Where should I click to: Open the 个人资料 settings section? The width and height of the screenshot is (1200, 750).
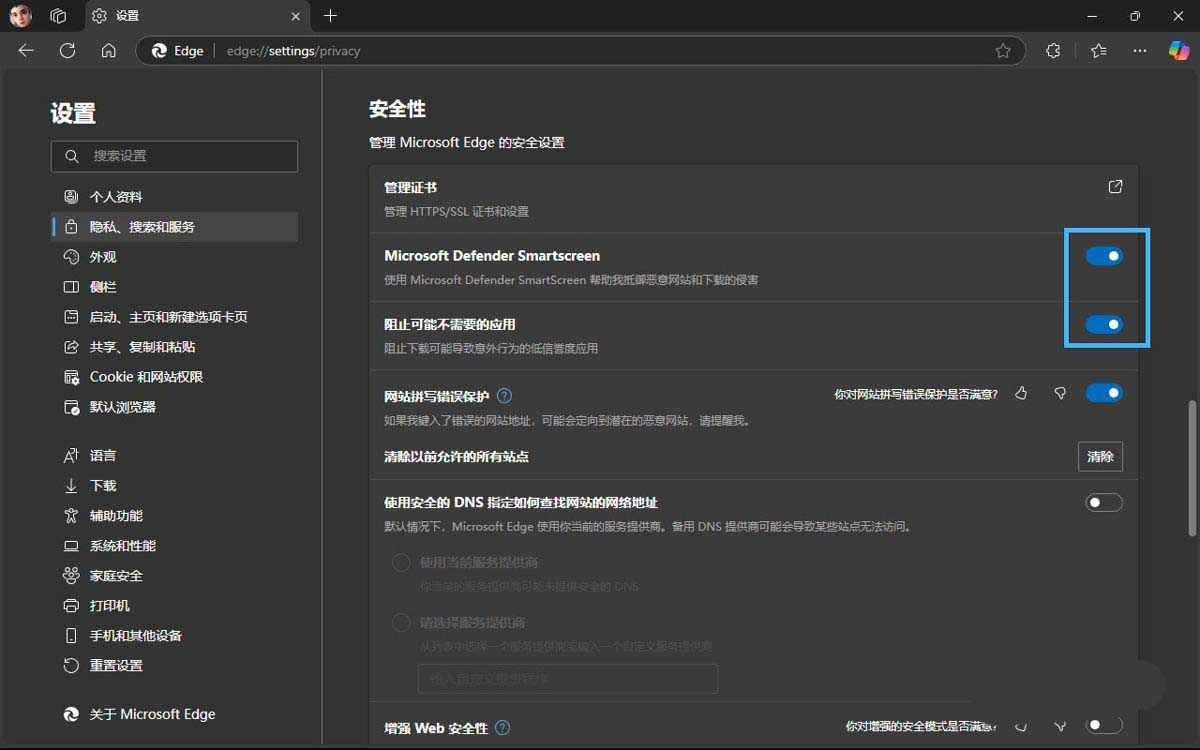[174, 197]
